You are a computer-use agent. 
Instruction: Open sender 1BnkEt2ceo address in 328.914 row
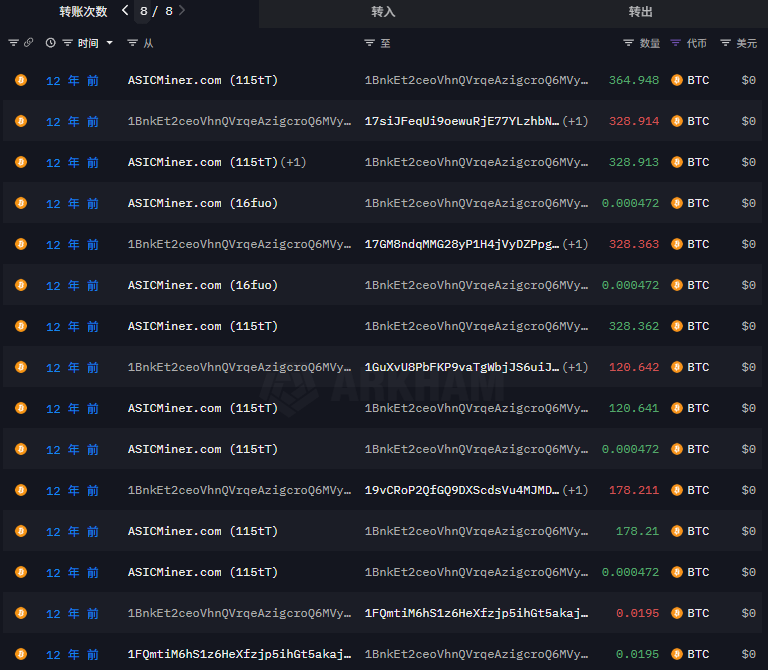(240, 121)
